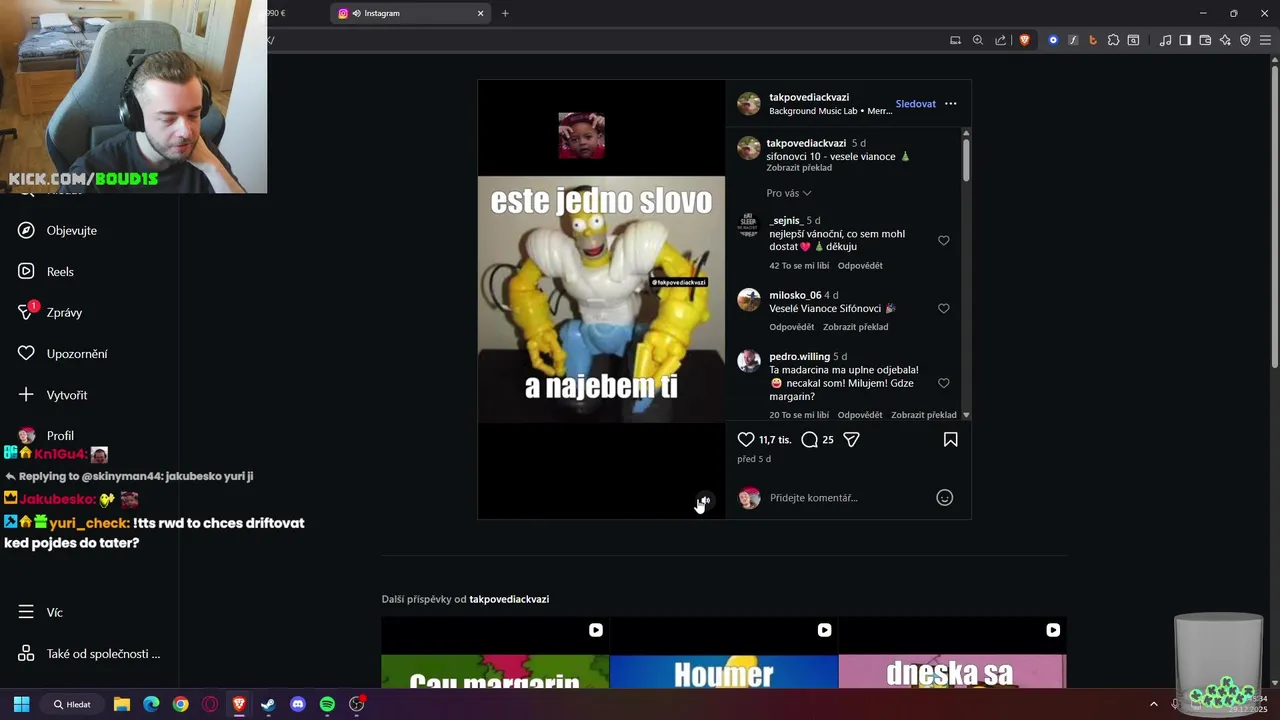Open Také od společnosti Meta menu
Viewport: 1280px width, 720px height.
pos(89,654)
